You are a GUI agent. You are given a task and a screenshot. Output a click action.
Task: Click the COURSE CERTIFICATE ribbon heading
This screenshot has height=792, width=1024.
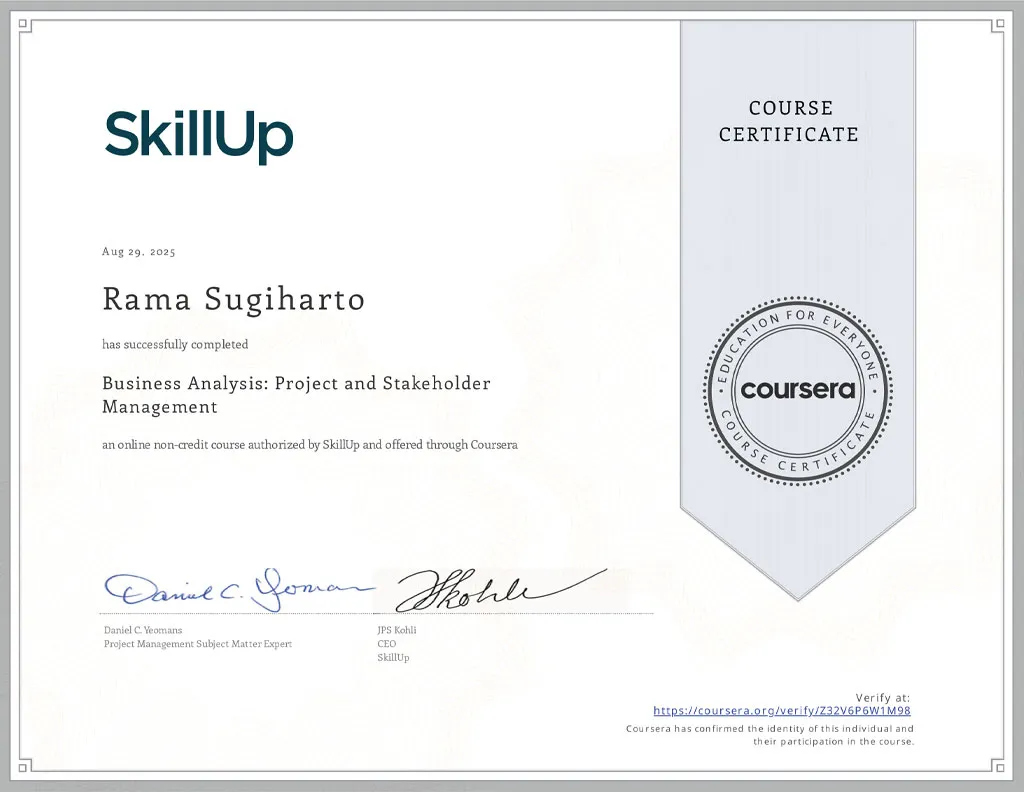[x=788, y=121]
